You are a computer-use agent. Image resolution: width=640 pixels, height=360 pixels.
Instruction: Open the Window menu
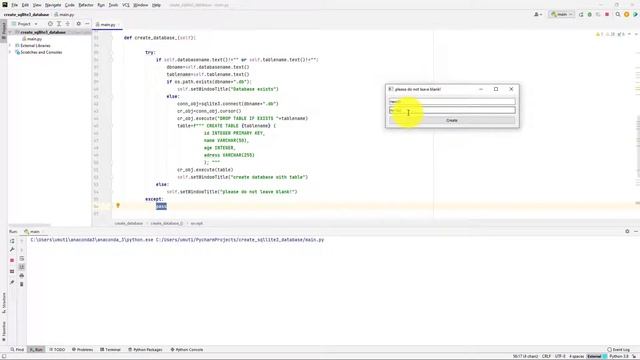coord(141,5)
